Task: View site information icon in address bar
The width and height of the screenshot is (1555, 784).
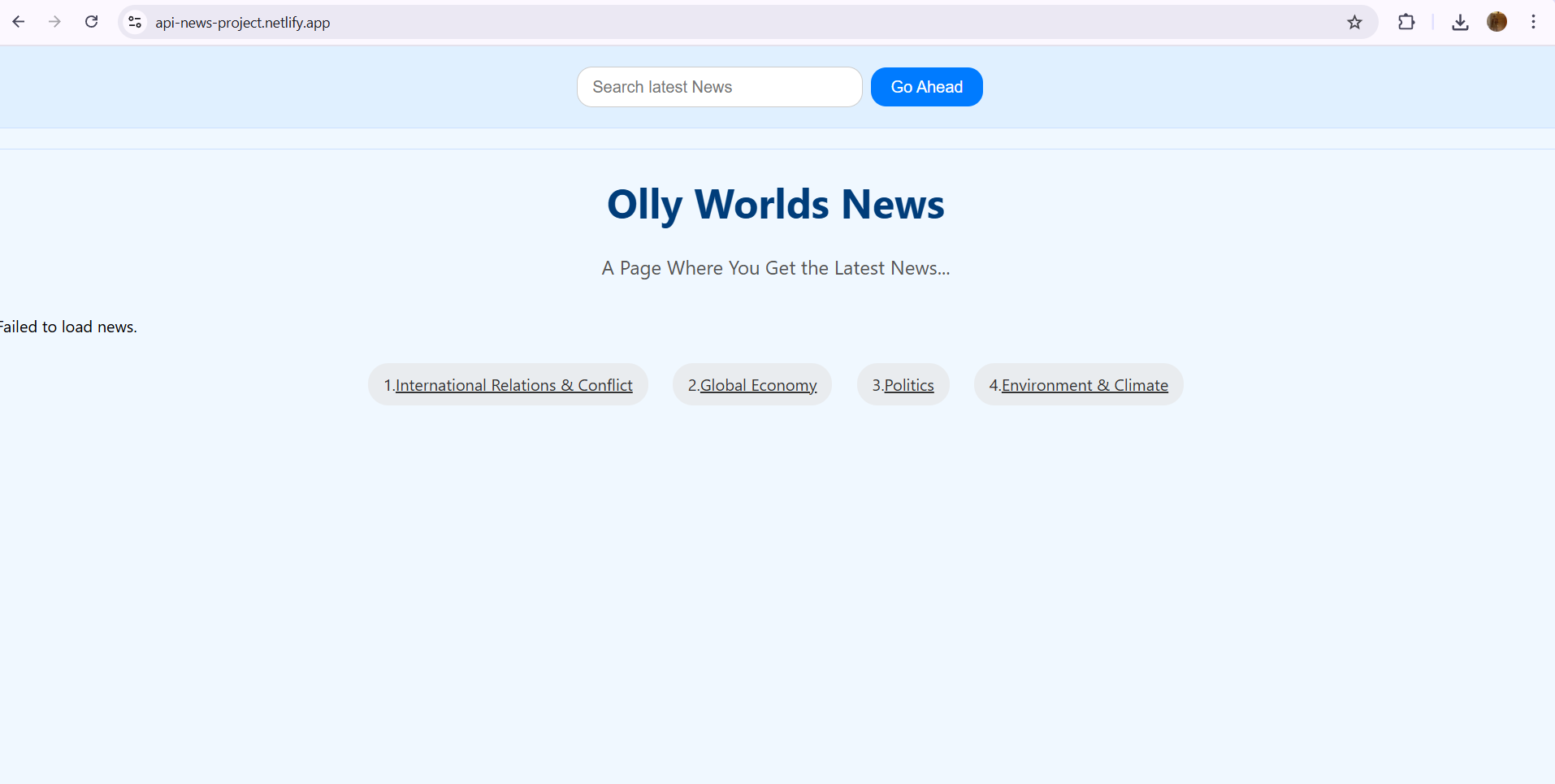Action: pos(136,22)
